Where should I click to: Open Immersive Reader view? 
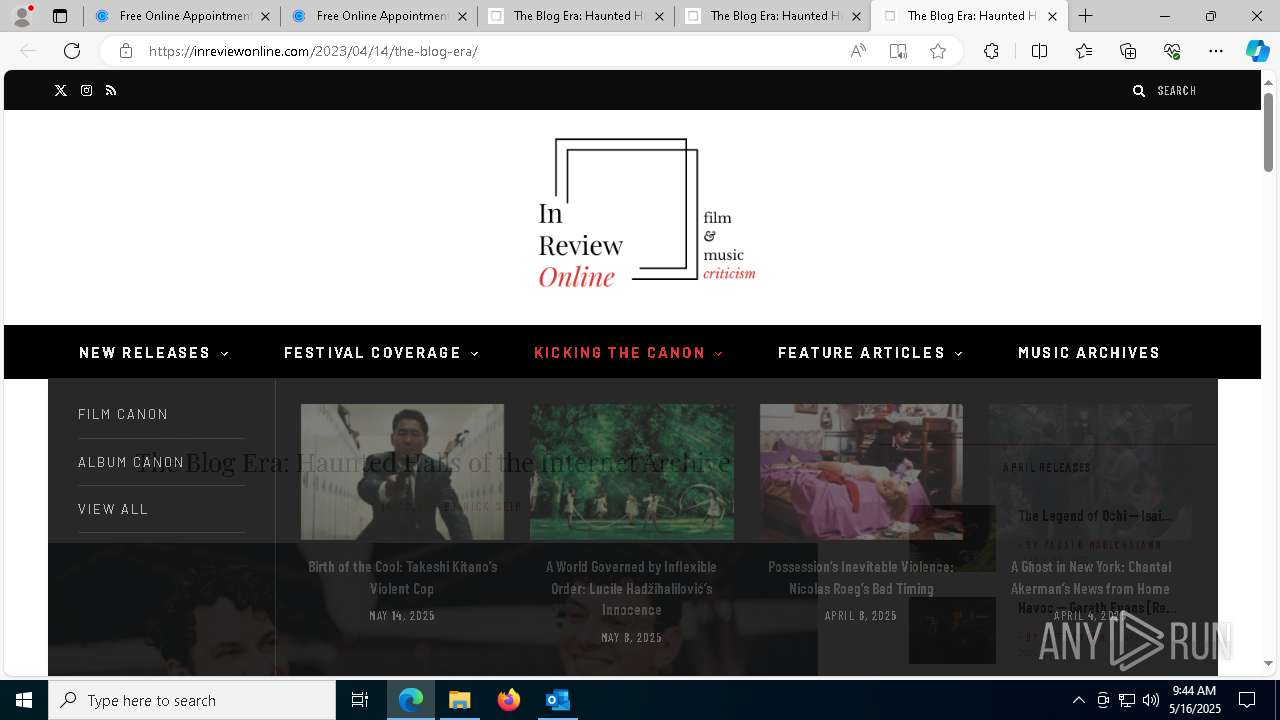click(x=898, y=51)
